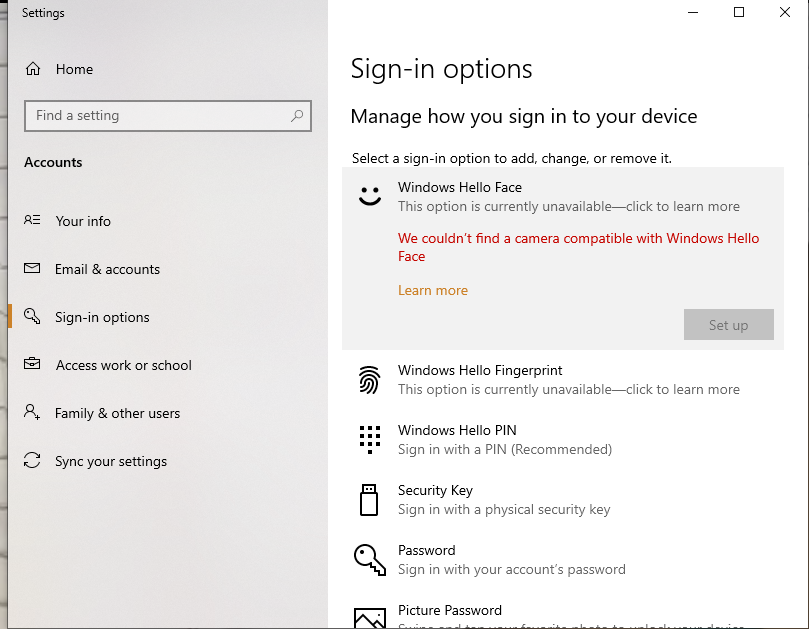Select Sign-in options in sidebar

[168, 317]
